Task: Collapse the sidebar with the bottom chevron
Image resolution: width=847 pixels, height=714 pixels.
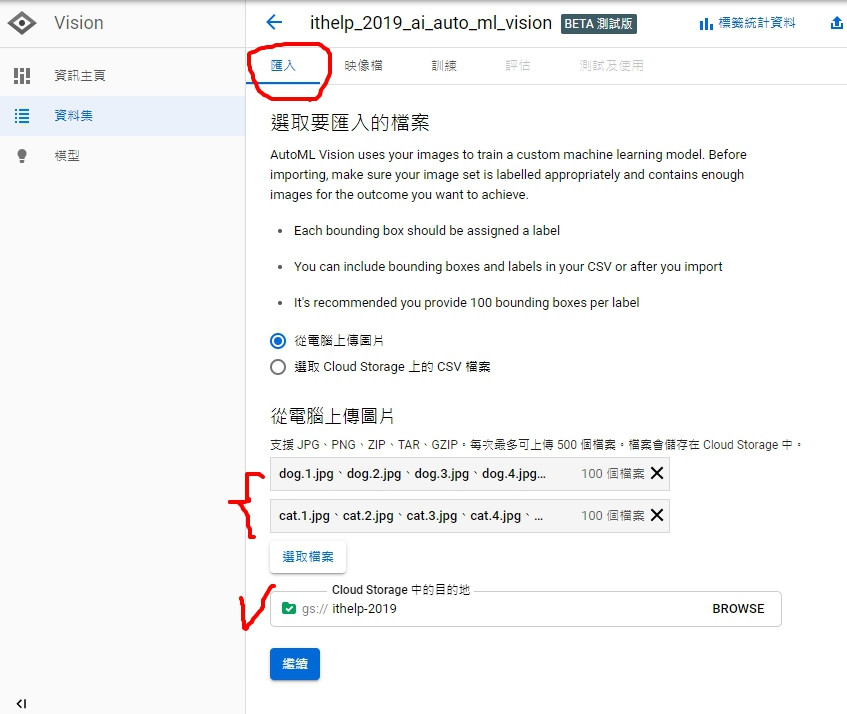Action: 22,703
